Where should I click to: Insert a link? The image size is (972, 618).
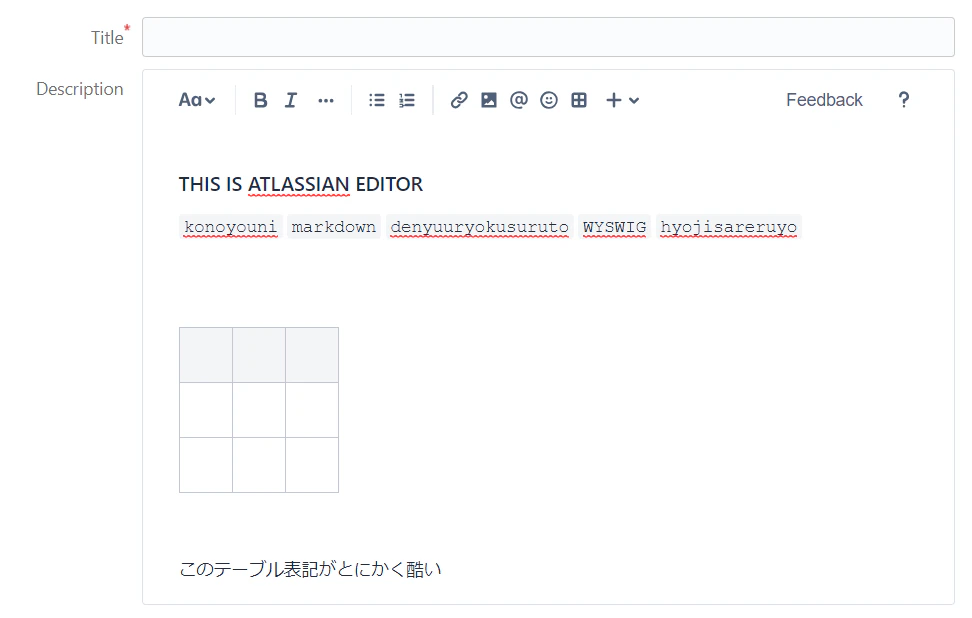459,100
